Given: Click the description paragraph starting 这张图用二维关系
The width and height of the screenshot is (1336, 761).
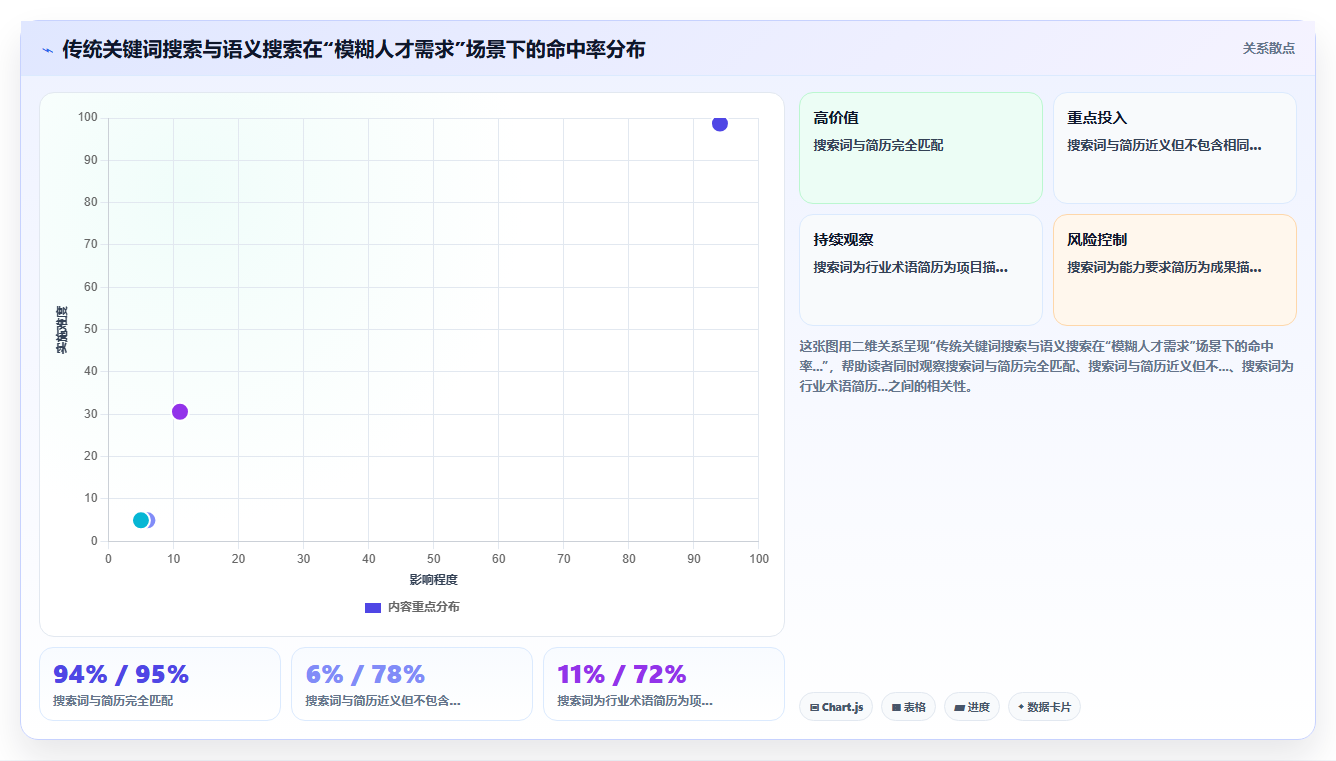Looking at the screenshot, I should (x=1047, y=366).
